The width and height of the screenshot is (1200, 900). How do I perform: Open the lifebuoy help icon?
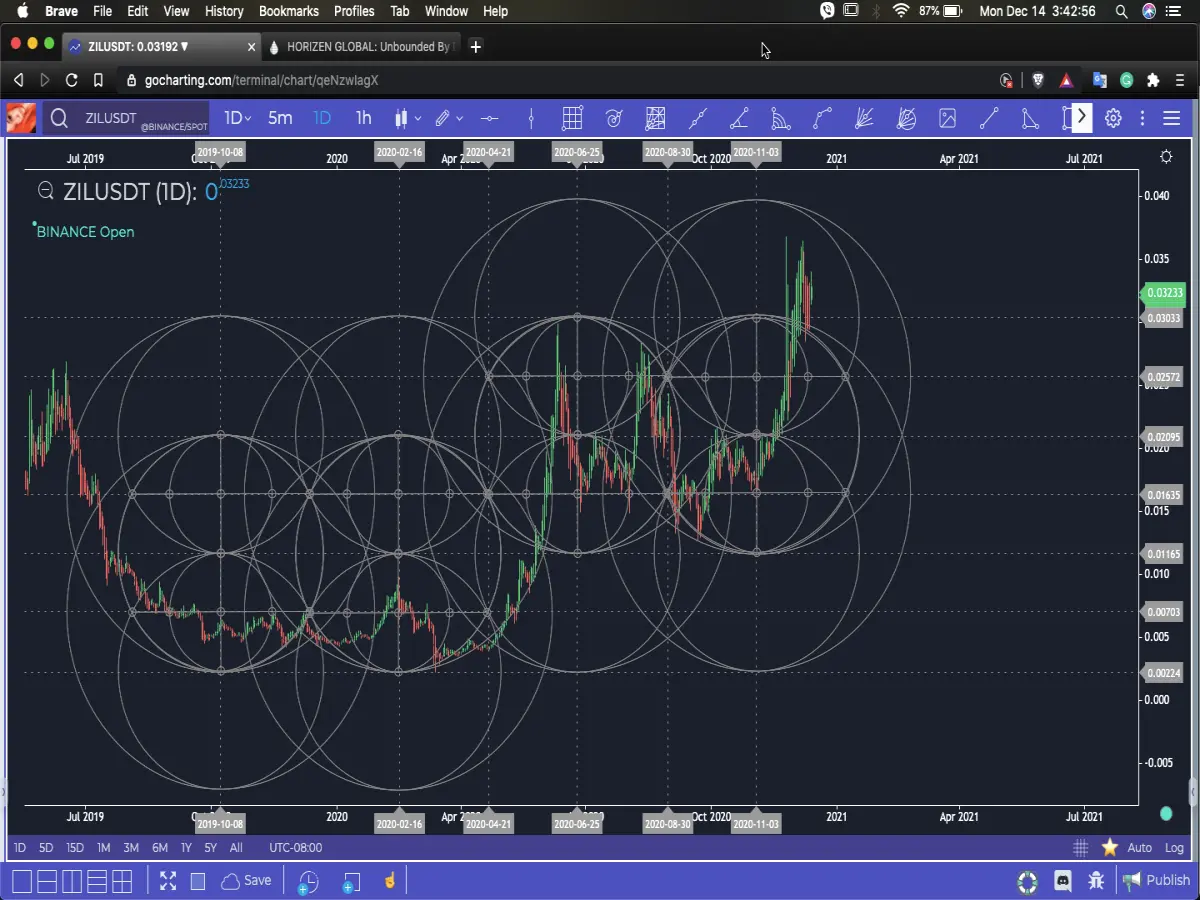[1027, 881]
